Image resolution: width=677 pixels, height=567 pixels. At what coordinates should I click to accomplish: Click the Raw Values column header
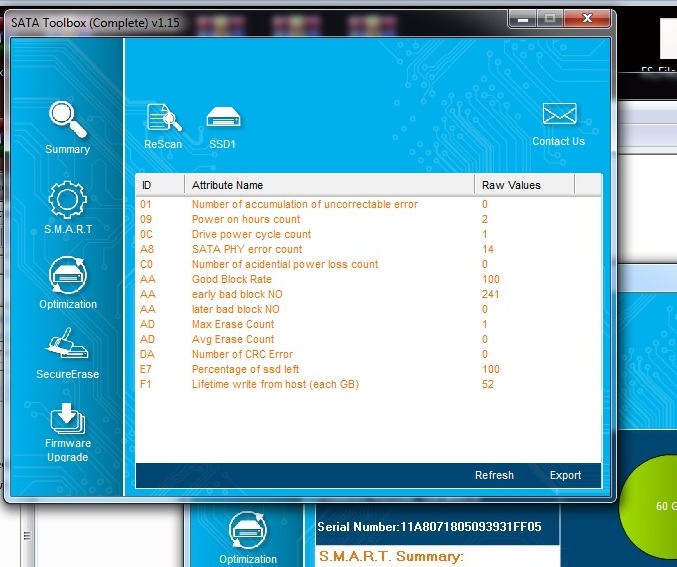click(525, 185)
